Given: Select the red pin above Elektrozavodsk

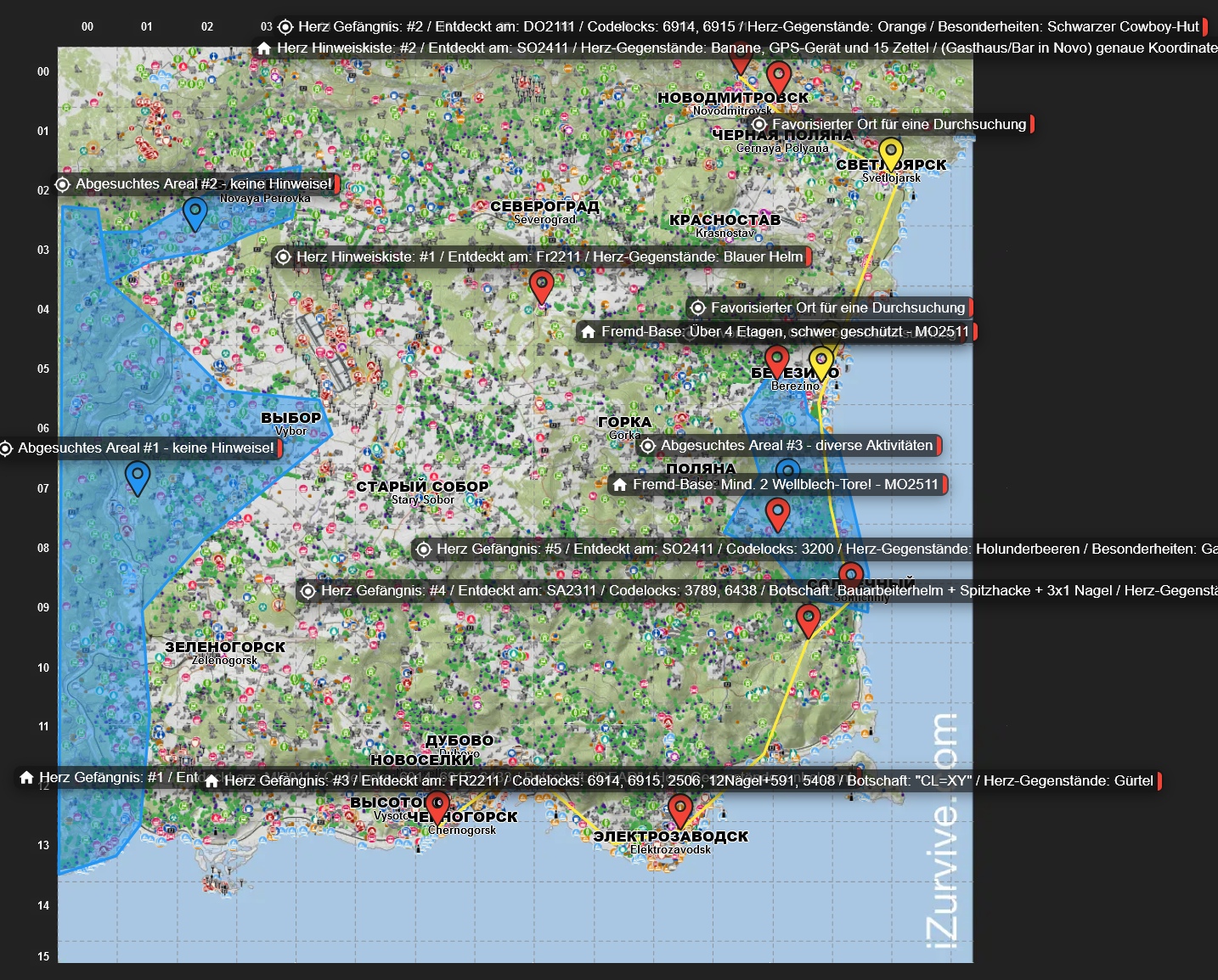Looking at the screenshot, I should coord(679,811).
